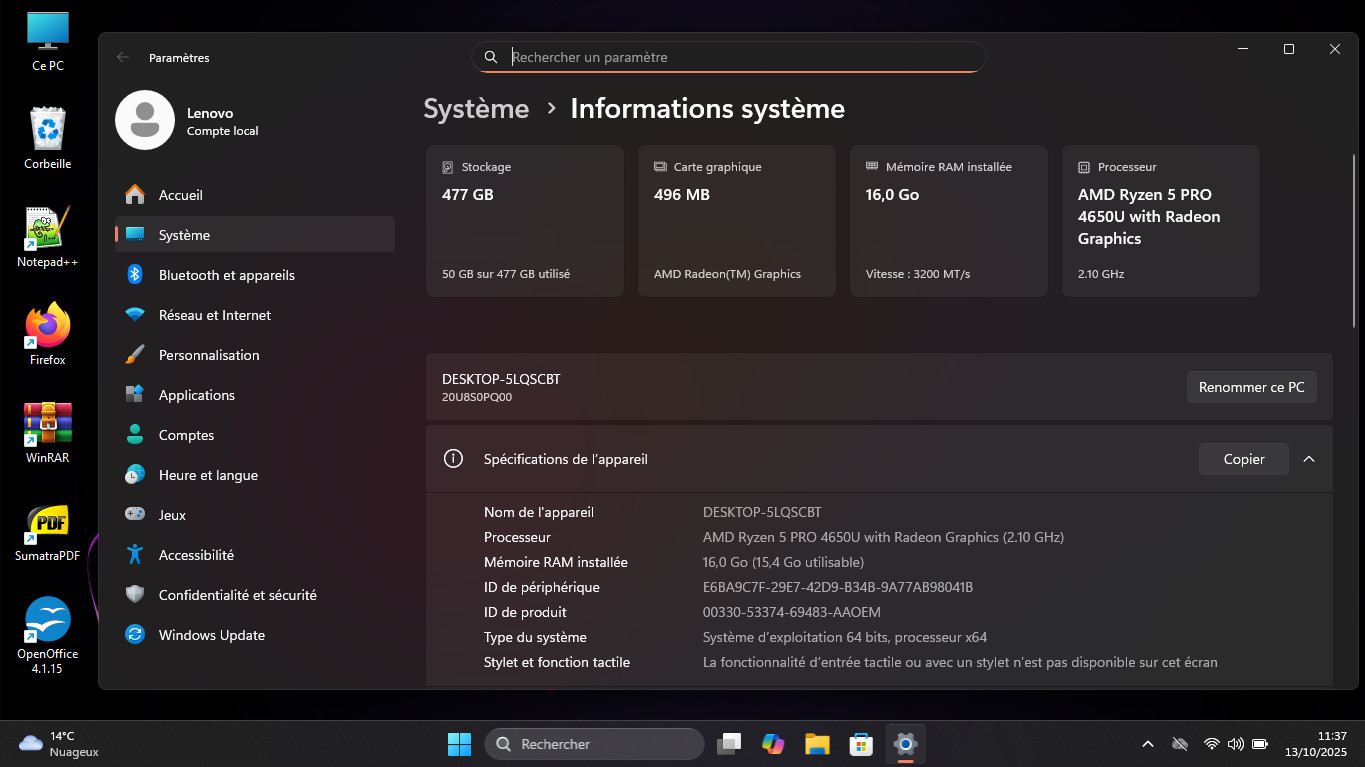Select Accueil in the sidebar
This screenshot has width=1365, height=767.
coord(180,195)
